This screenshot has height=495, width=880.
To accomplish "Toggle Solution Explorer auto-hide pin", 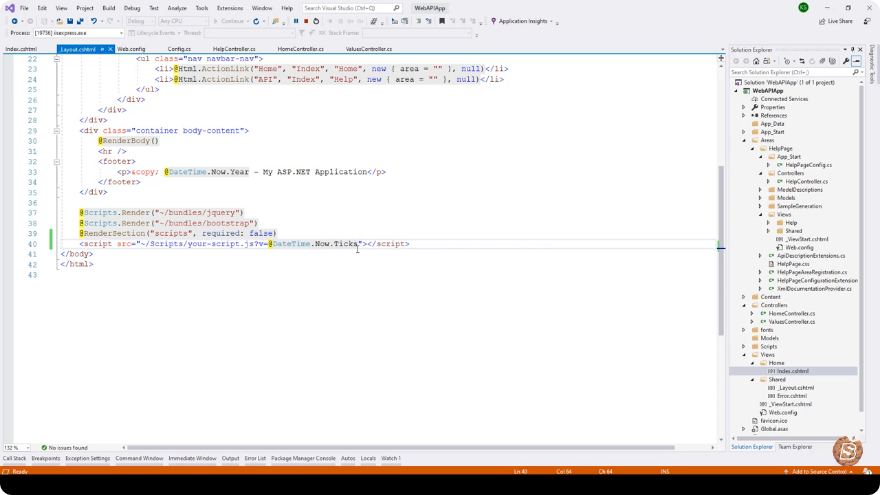I will 852,50.
